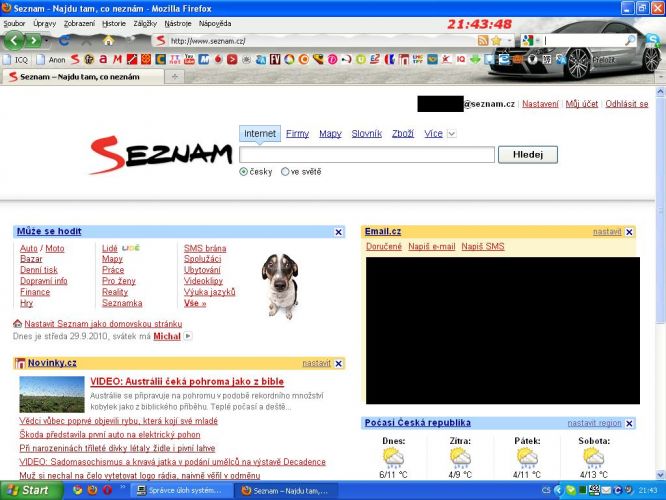
Task: Open the Australia news thumbnail image
Action: tap(52, 395)
